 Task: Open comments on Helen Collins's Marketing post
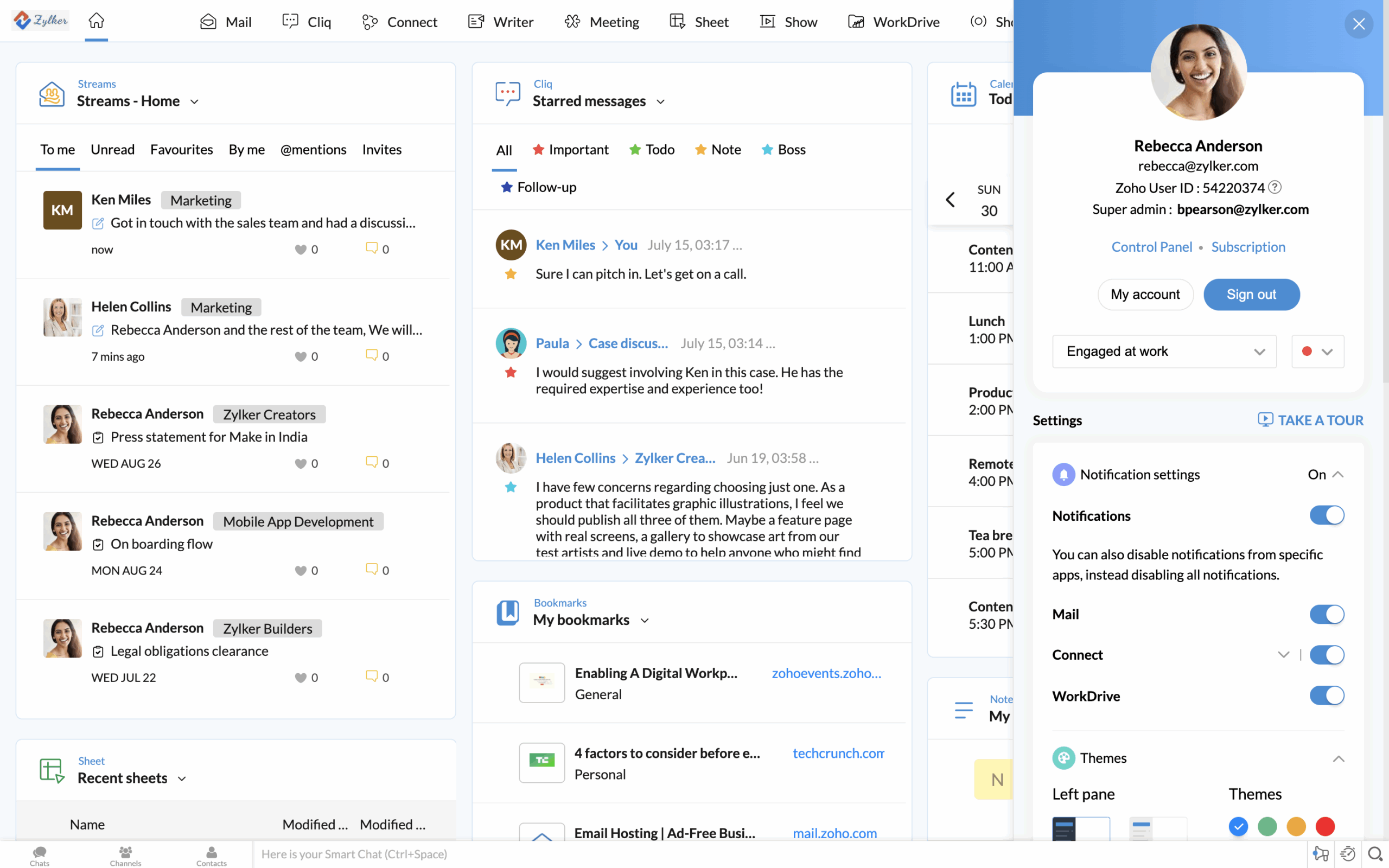371,355
